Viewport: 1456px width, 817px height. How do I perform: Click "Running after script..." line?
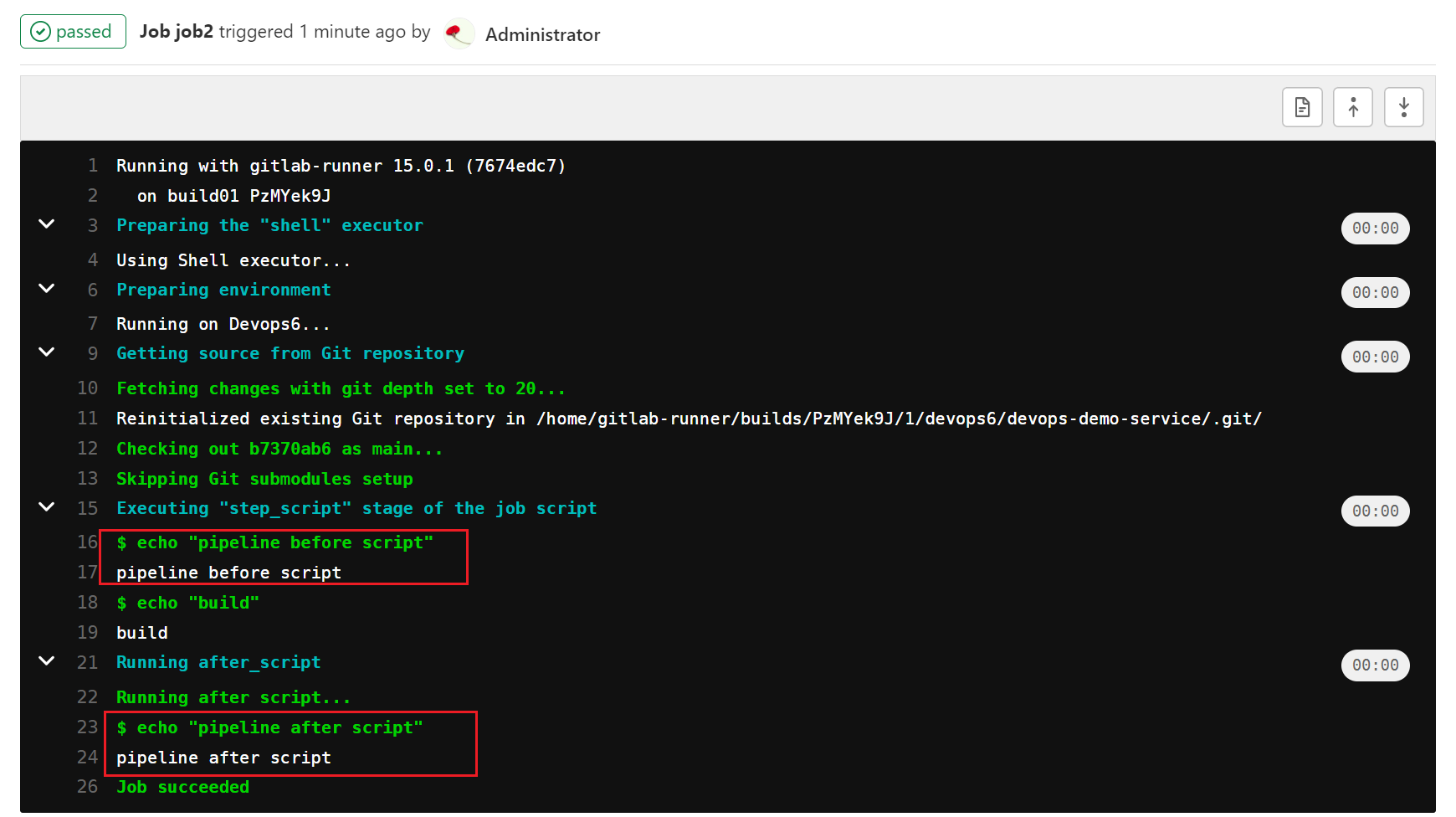pos(233,697)
